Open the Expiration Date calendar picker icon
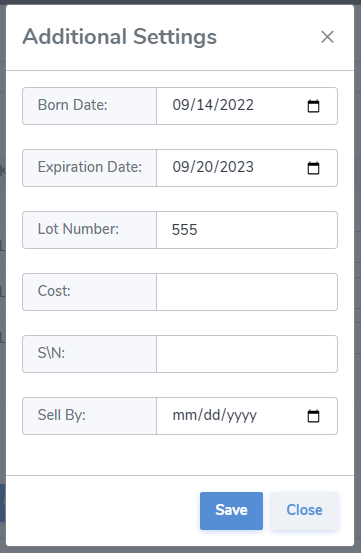Screen dimensions: 361x553 pos(313,168)
